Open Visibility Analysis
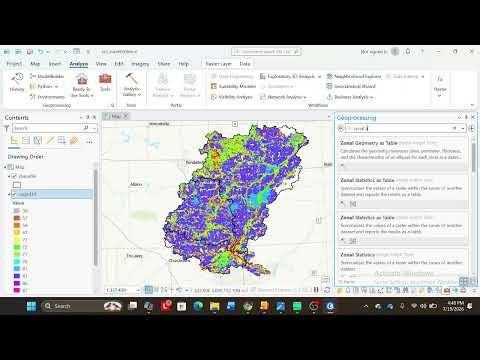This screenshot has height=360, width=480. 232,97
